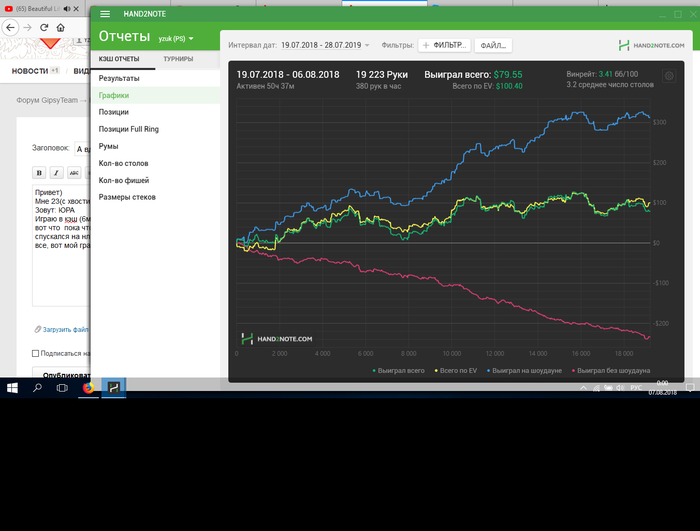Click the '19 223 Руки' hands count
Viewport: 700px width, 531px height.
382,75
